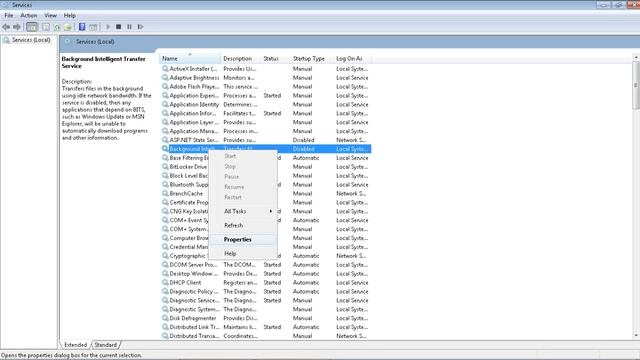
Task: Click the gear icon beside DHCP Client
Action: tap(165, 282)
